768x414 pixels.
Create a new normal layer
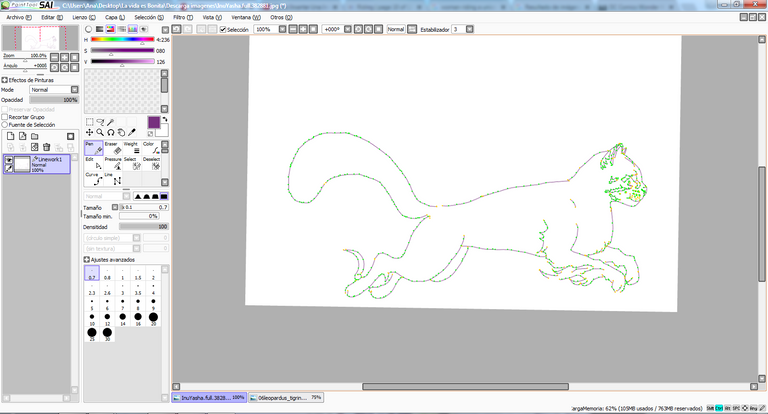10,136
